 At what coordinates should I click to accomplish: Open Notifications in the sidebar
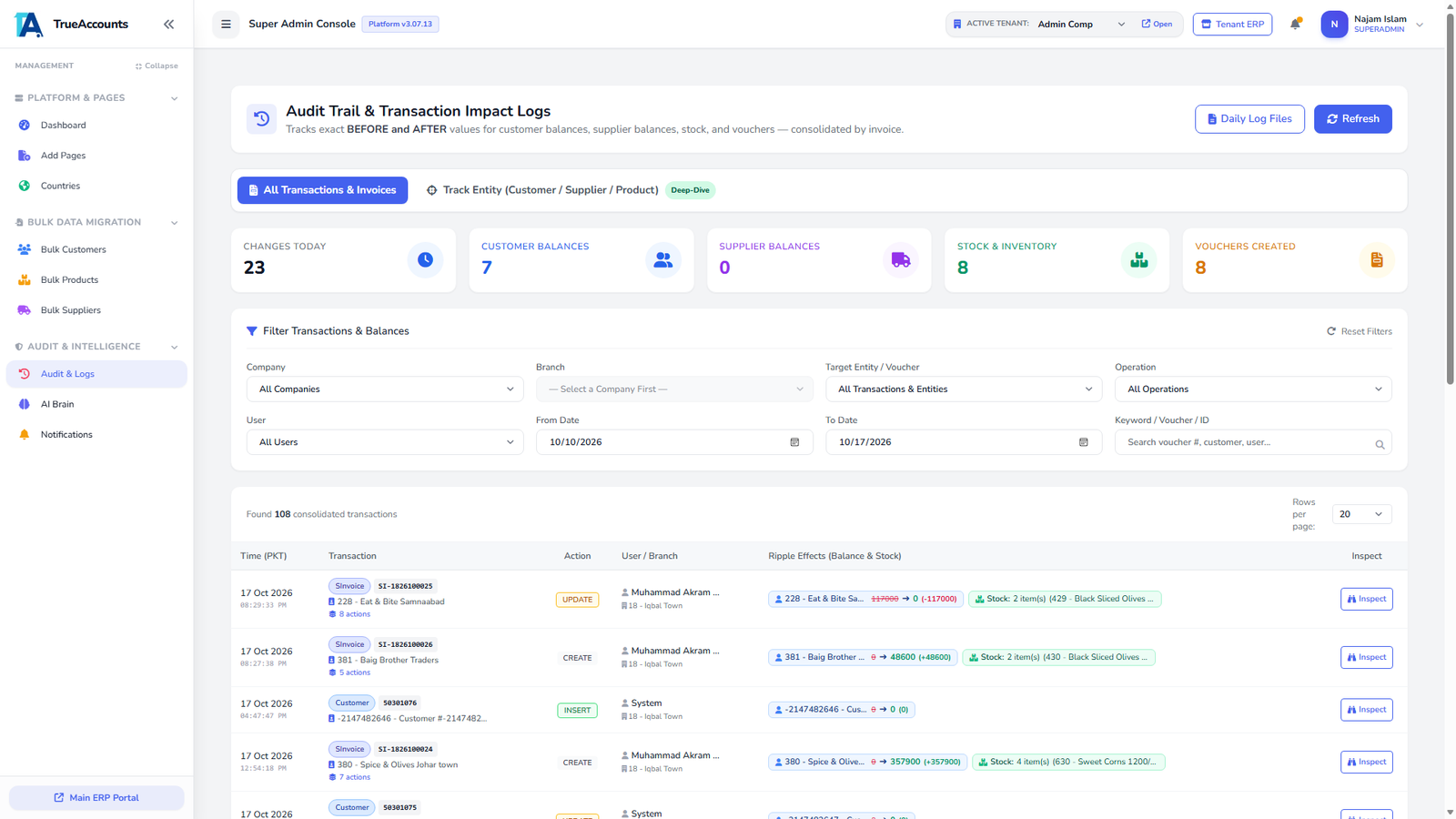[x=96, y=435]
